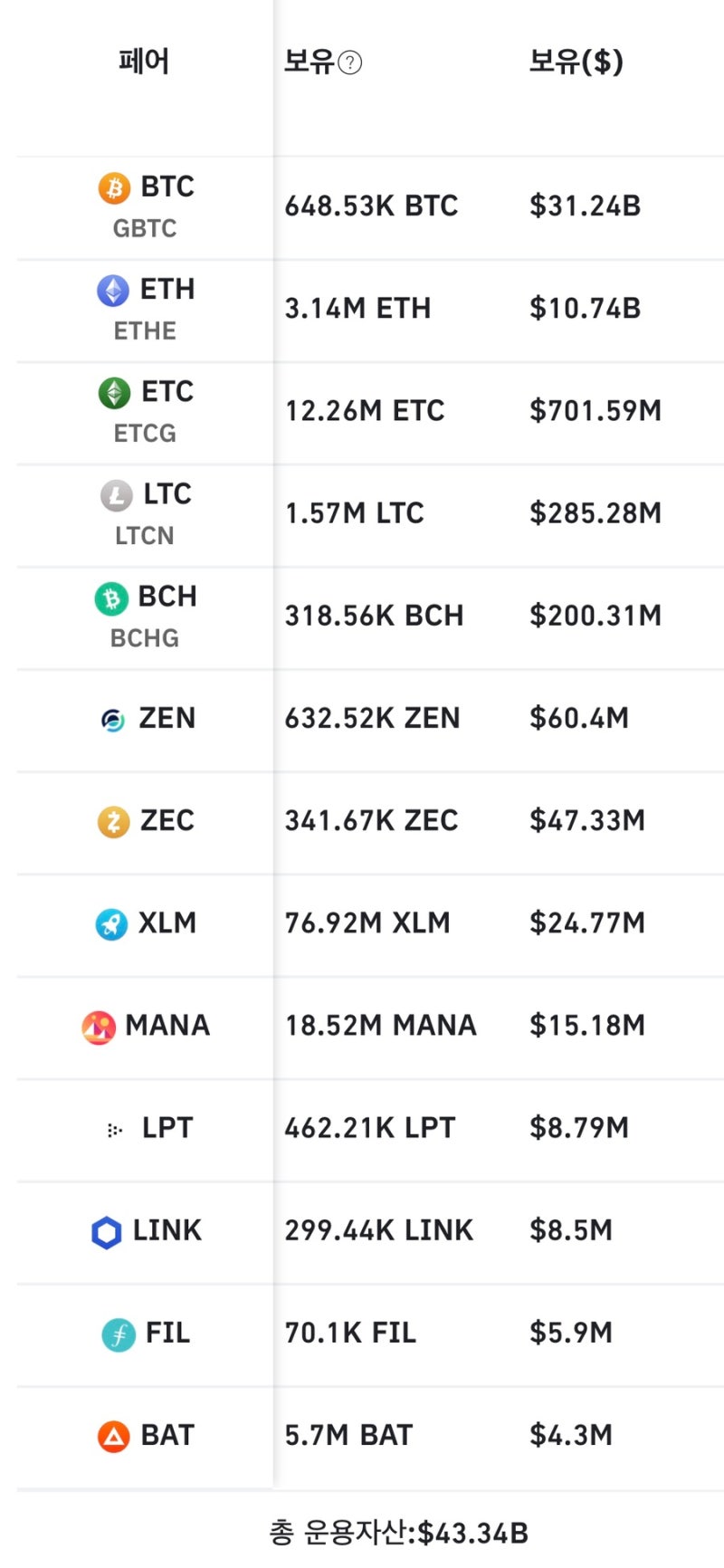Click the Zcash ZEC coin icon
Image resolution: width=724 pixels, height=1568 pixels.
113,822
